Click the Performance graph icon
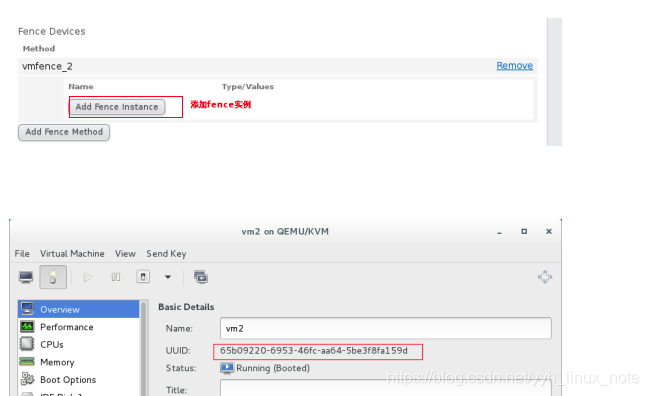649x396 pixels. 27,326
